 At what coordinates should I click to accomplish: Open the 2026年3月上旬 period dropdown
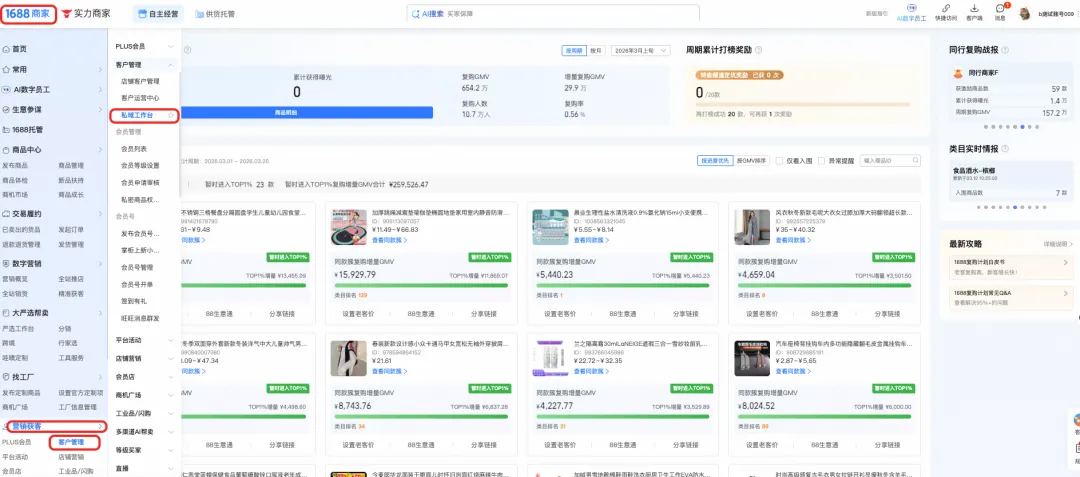[x=641, y=51]
